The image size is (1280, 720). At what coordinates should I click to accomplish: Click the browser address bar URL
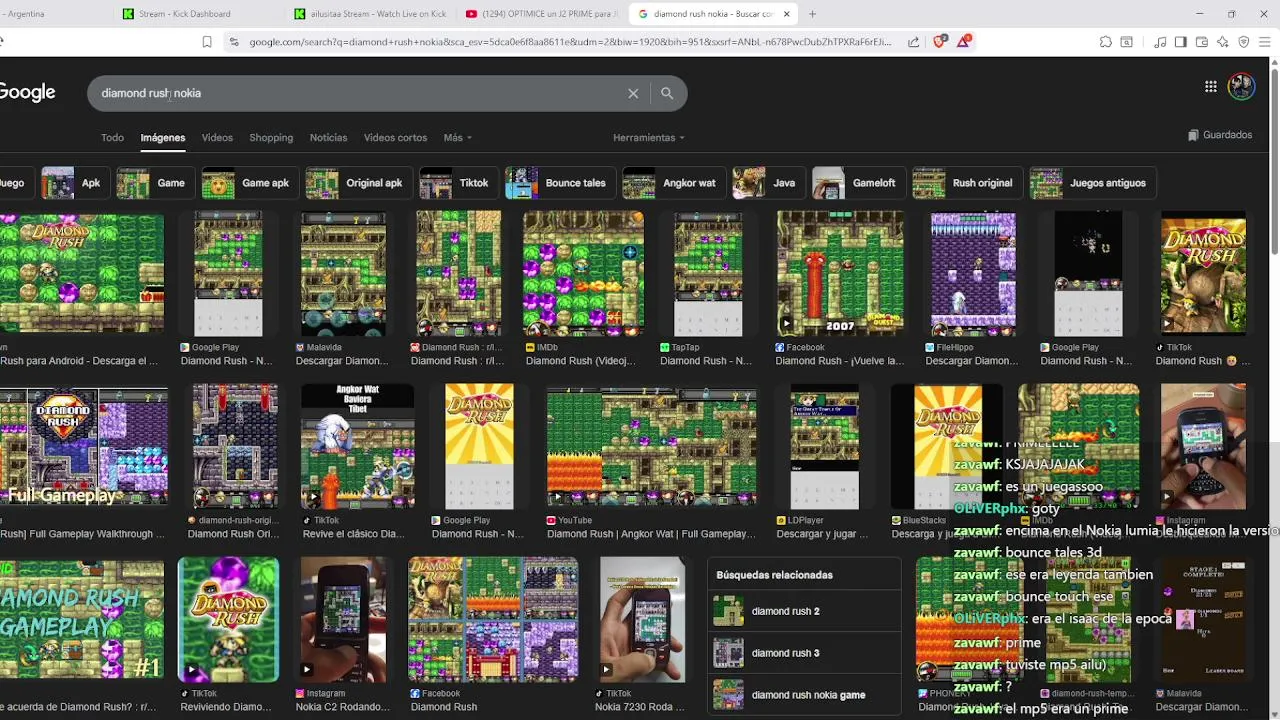click(570, 42)
